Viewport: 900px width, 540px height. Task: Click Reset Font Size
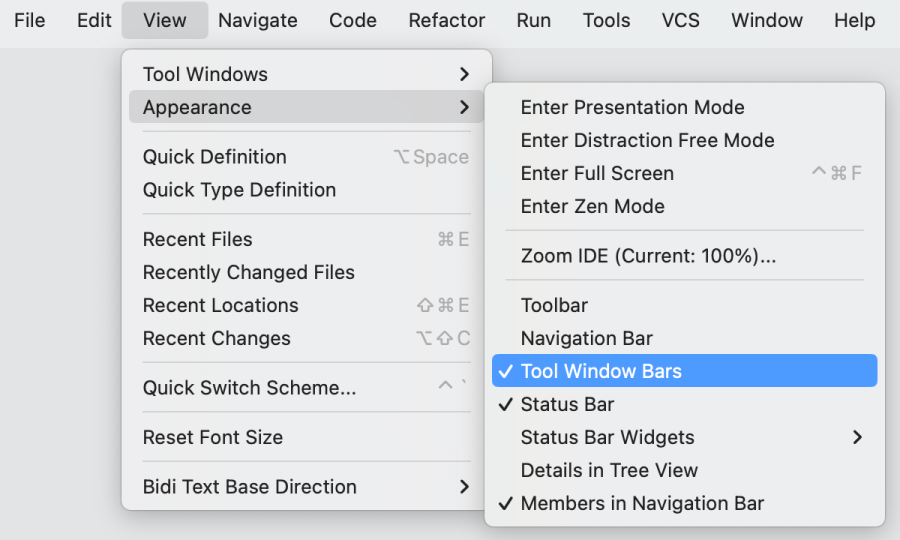click(x=213, y=437)
